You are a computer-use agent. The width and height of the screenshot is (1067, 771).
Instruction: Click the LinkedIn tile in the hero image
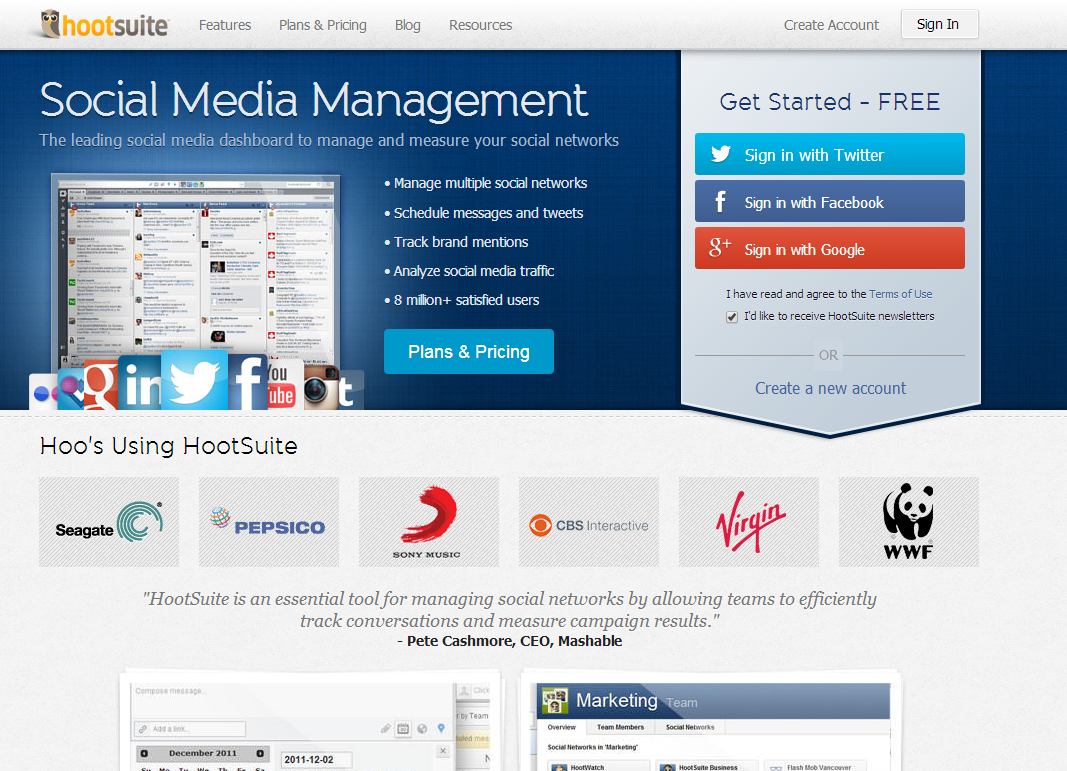pos(140,382)
